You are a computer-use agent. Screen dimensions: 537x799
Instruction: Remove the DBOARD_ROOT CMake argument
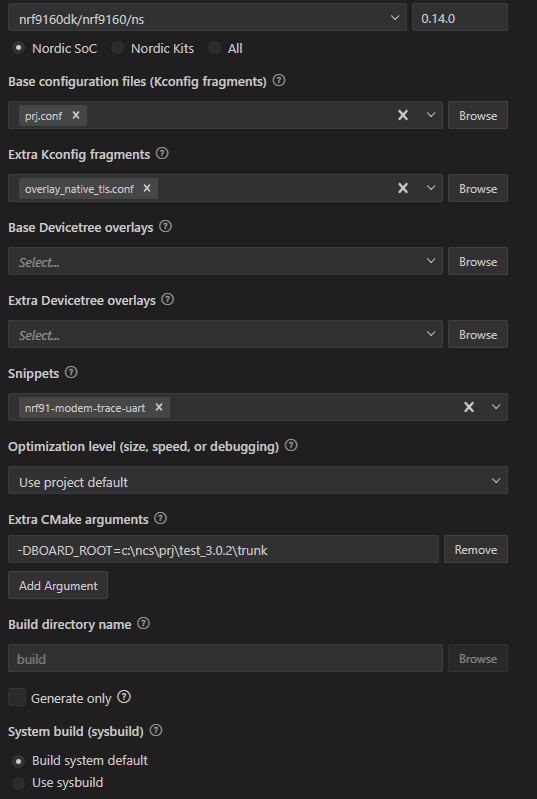476,549
